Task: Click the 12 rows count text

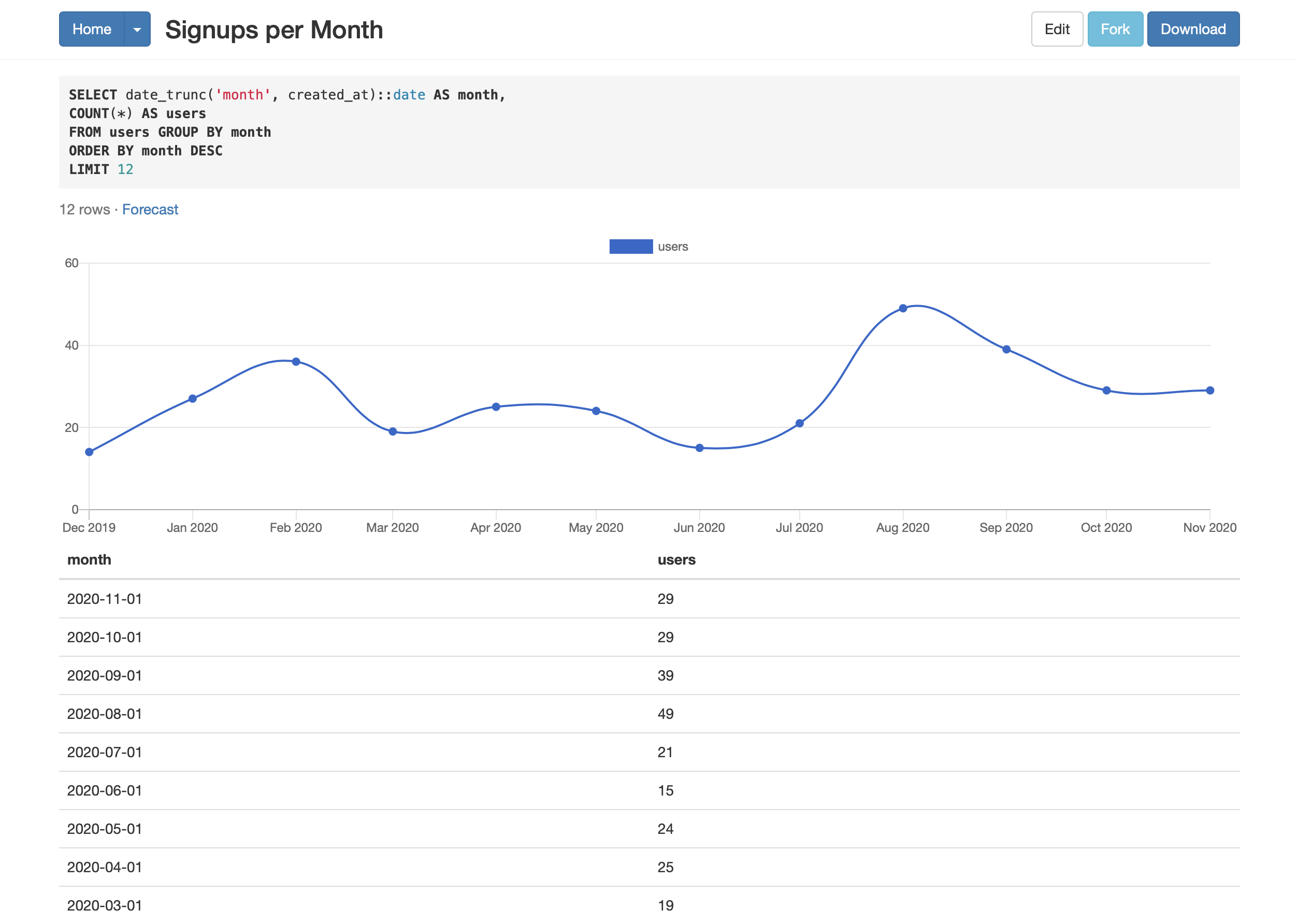Action: (x=85, y=209)
